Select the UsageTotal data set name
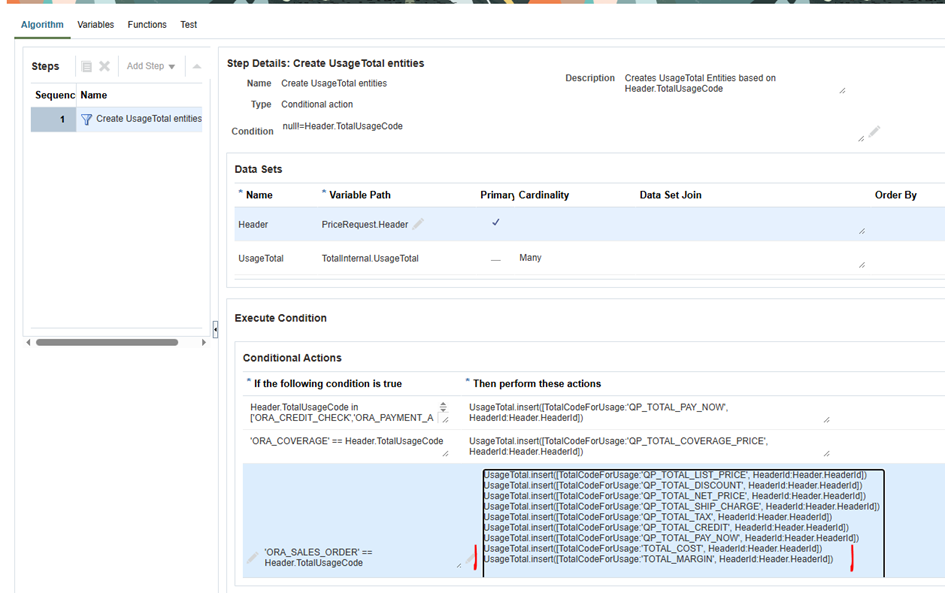945x593 pixels. [261, 258]
